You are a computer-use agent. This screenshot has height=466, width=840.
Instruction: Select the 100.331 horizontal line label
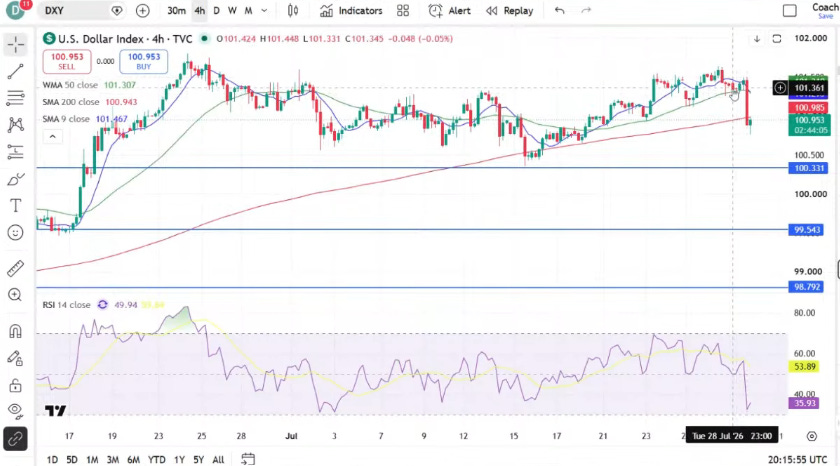(808, 168)
